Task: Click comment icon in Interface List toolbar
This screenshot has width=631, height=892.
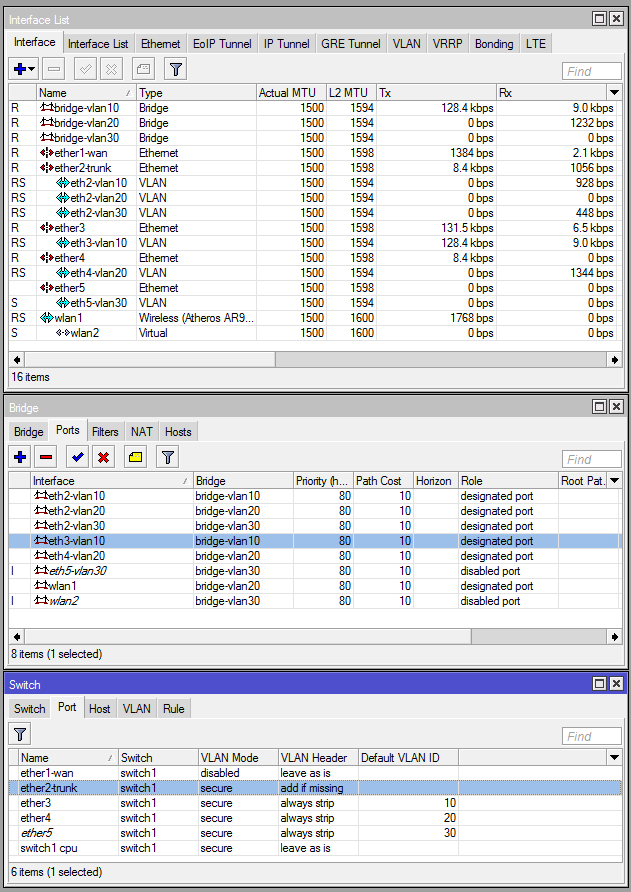Action: point(143,69)
